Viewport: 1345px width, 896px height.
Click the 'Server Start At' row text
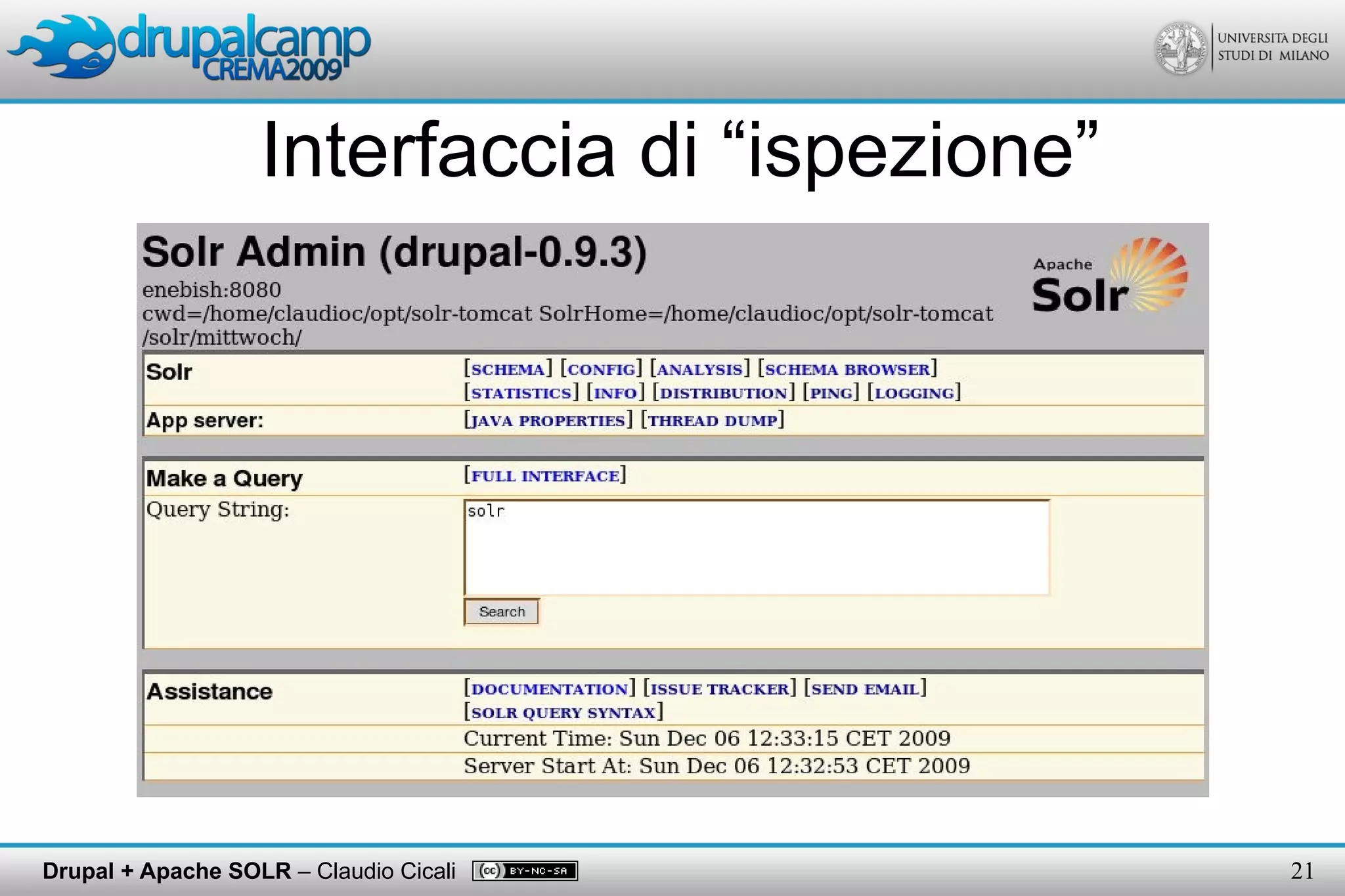coord(717,766)
